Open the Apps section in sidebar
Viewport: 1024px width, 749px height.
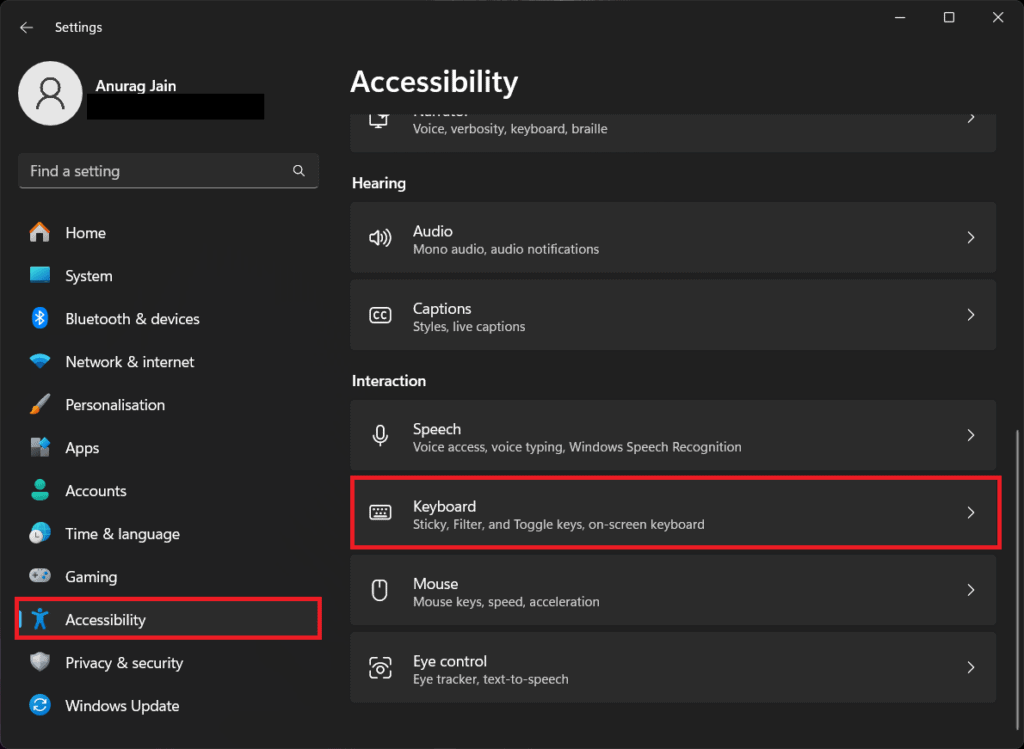point(81,447)
